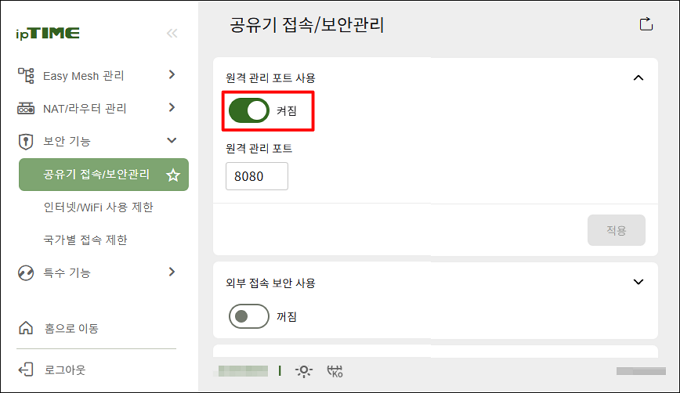
Task: Collapse sidebar with double-chevron icon
Action: coord(172,33)
